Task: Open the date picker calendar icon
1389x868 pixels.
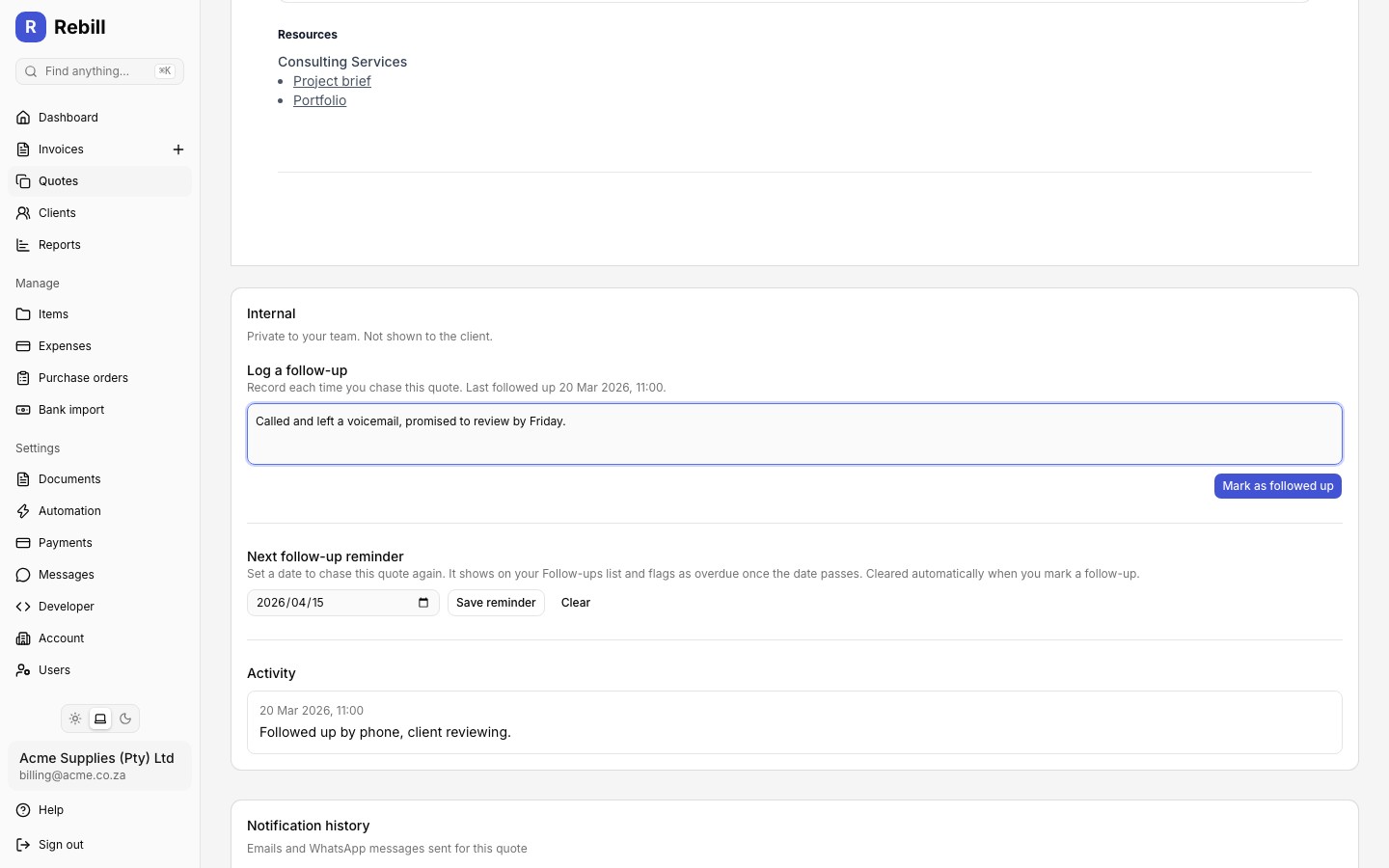Action: pos(423,603)
